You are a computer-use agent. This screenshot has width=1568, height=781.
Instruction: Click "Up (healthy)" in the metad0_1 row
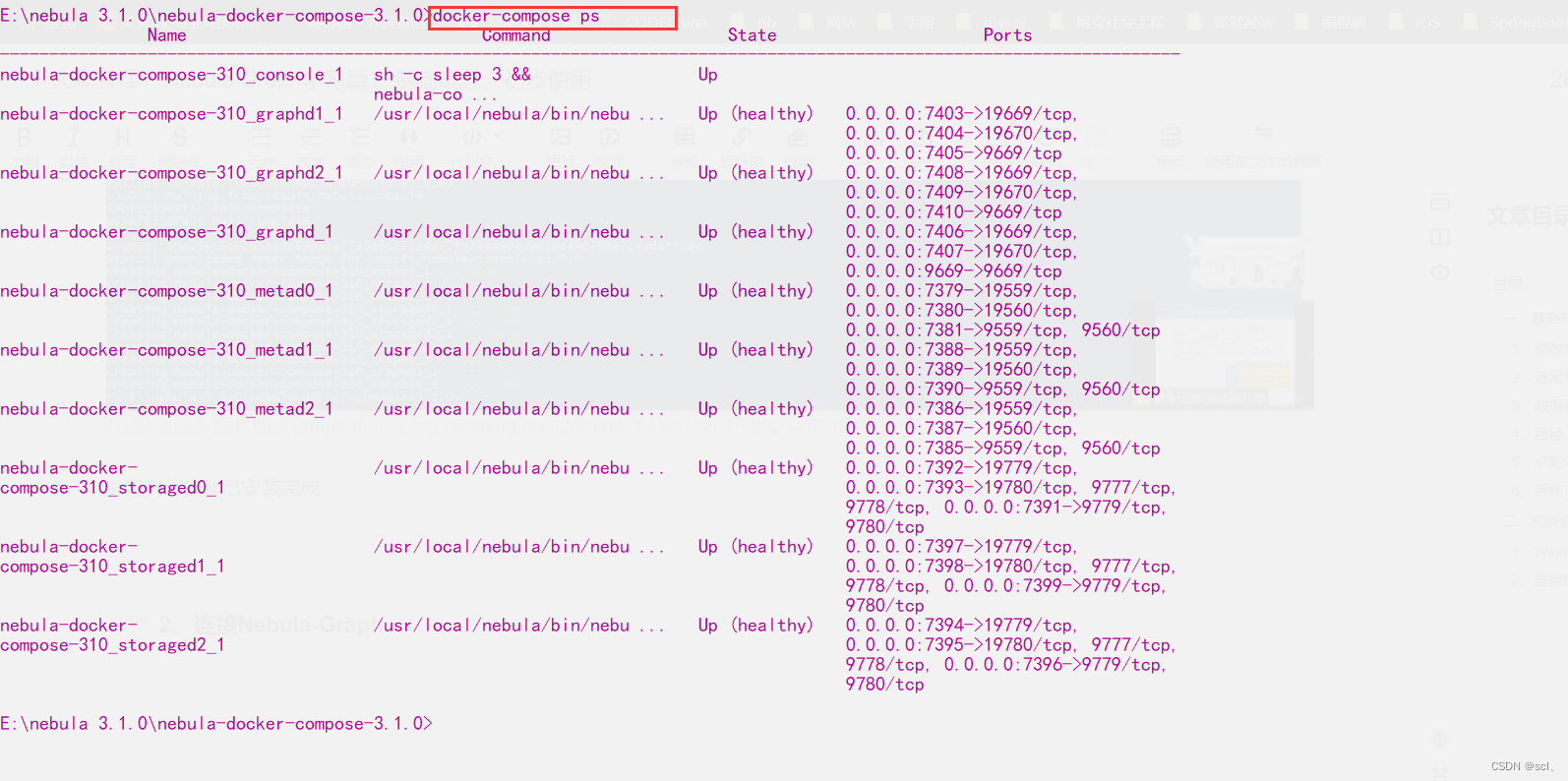click(x=755, y=291)
